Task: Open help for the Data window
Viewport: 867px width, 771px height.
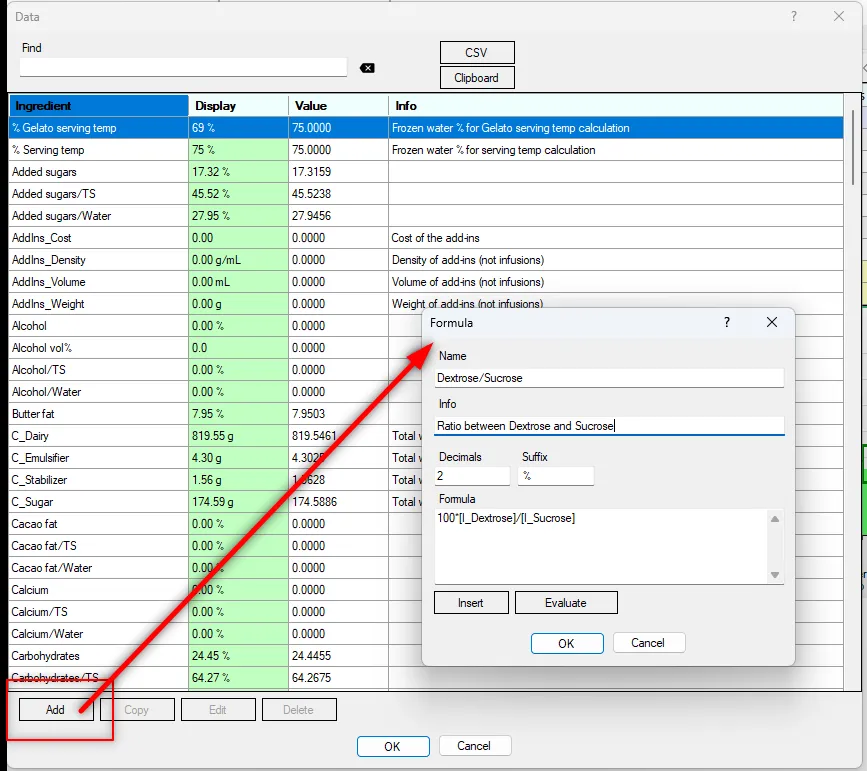Action: [x=794, y=17]
